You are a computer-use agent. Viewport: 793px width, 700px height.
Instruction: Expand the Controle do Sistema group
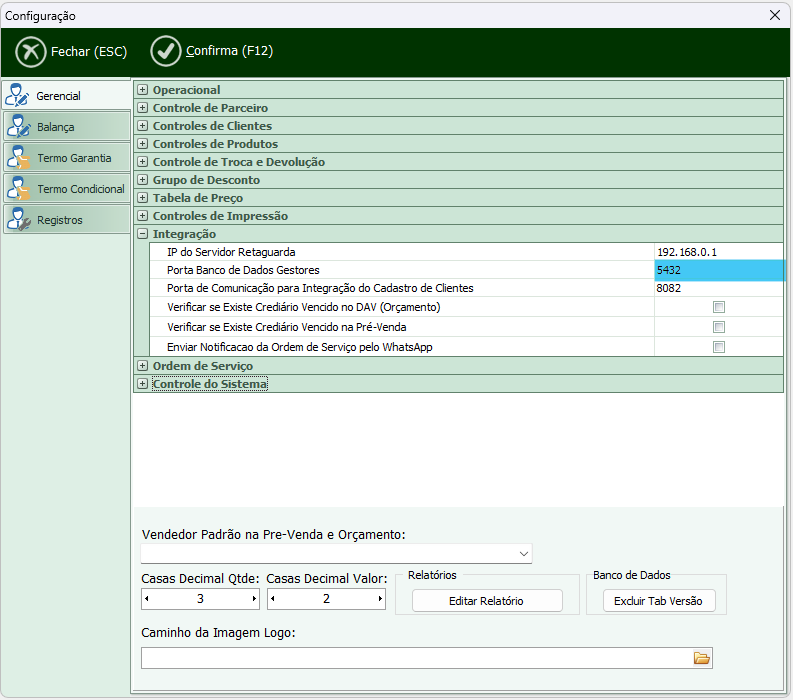coord(142,384)
